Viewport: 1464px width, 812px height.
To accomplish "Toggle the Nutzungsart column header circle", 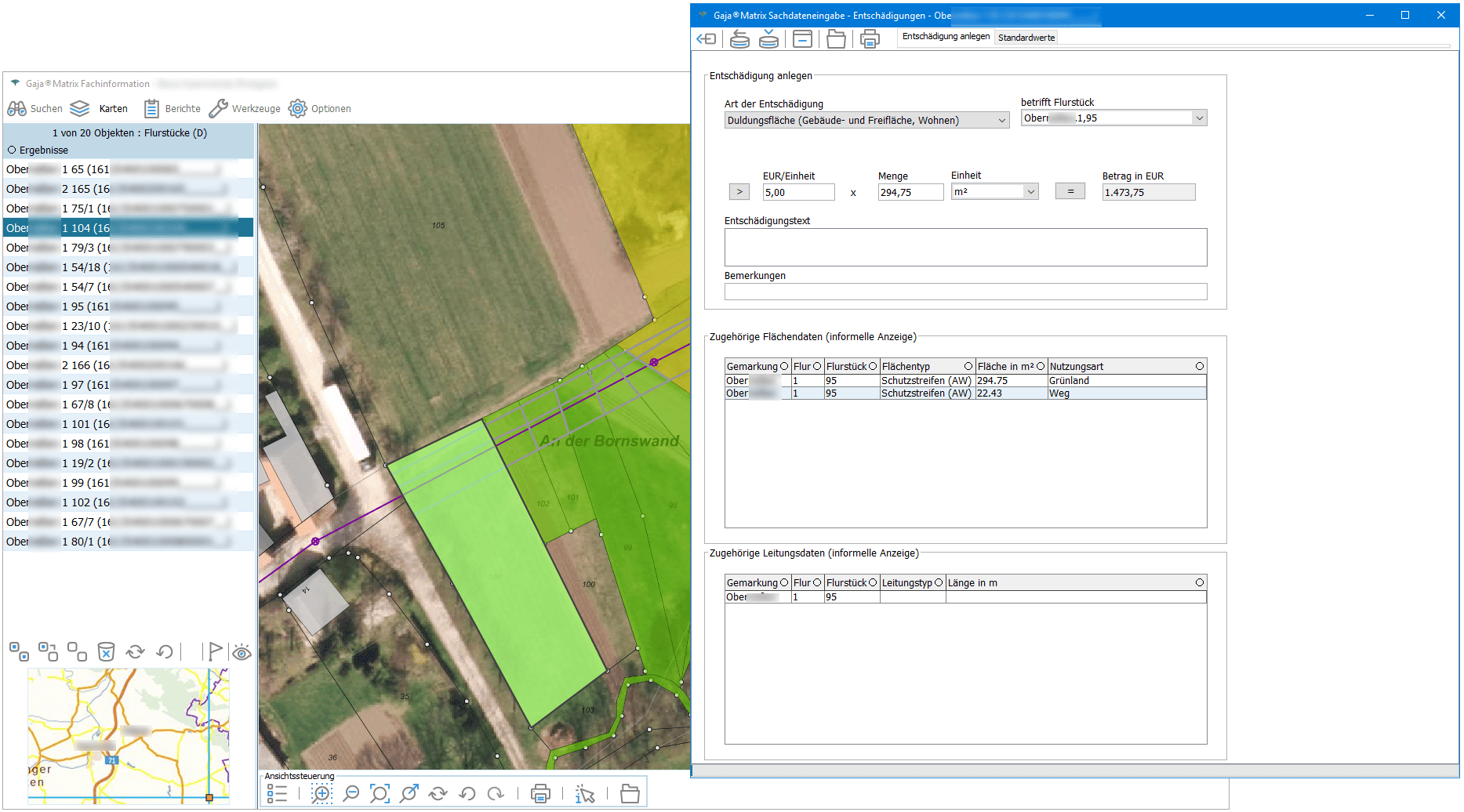I will 1199,366.
